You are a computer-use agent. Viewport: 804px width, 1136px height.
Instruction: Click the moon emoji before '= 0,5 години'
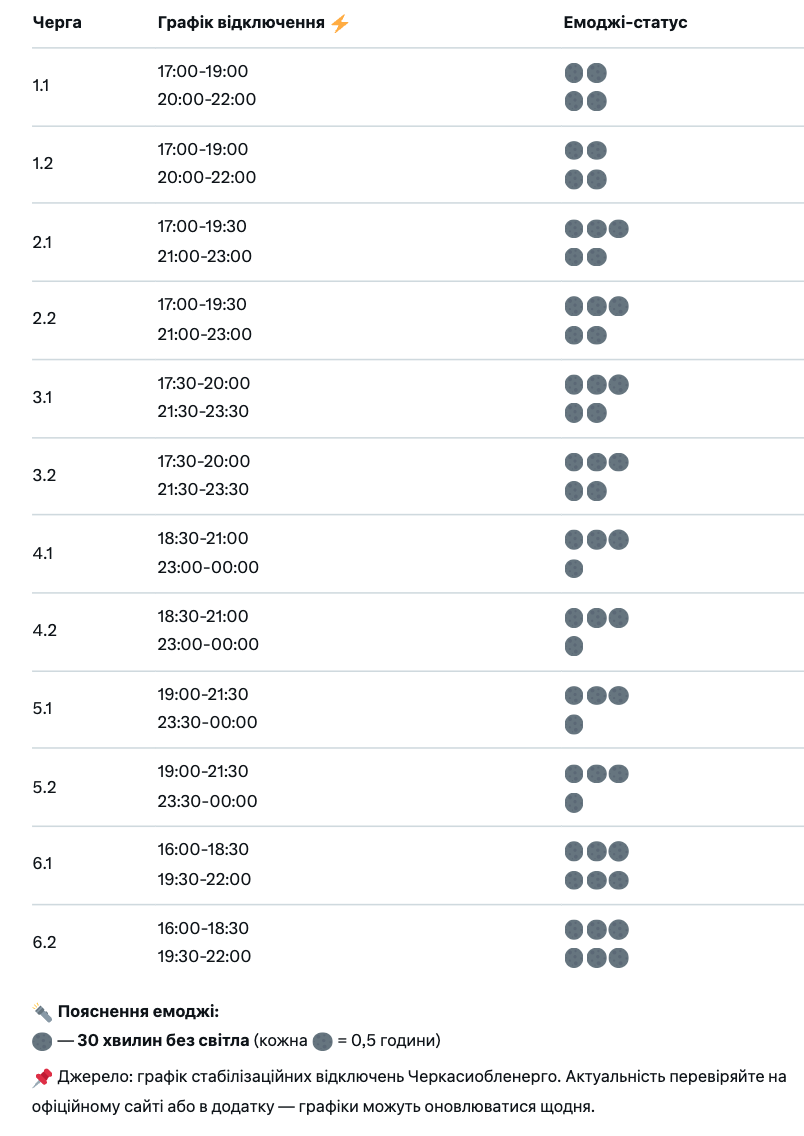tap(322, 1042)
